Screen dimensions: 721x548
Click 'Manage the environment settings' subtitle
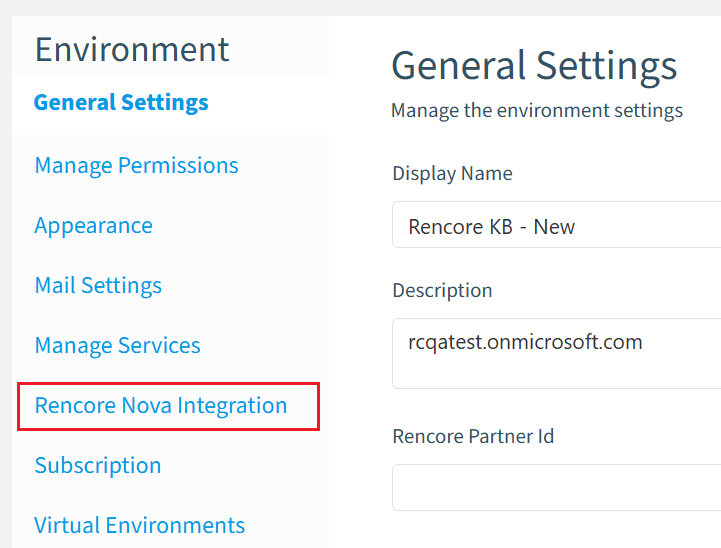[537, 111]
